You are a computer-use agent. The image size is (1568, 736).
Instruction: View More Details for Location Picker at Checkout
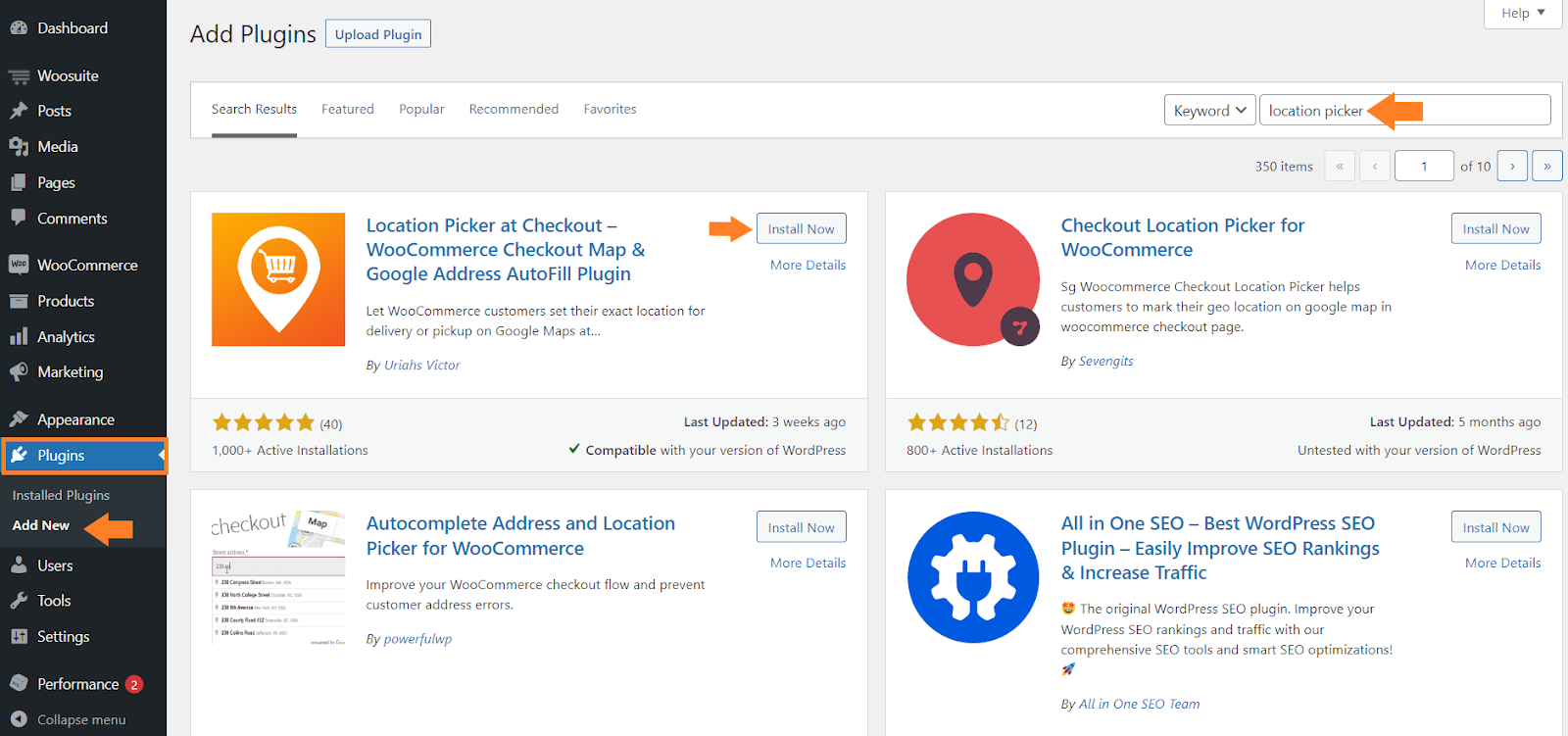[x=808, y=265]
